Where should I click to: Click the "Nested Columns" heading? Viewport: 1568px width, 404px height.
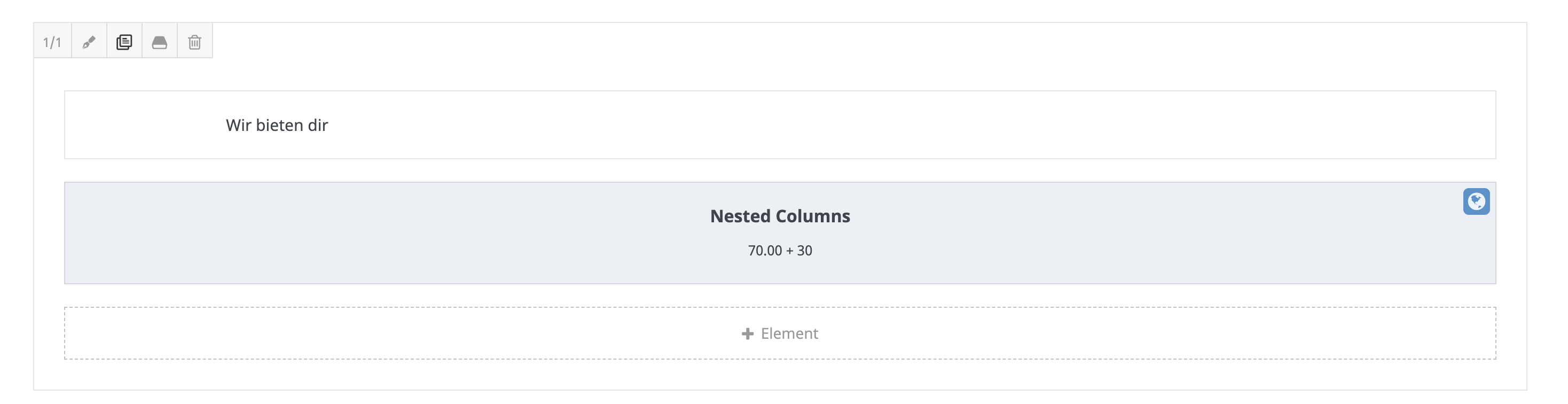(780, 216)
